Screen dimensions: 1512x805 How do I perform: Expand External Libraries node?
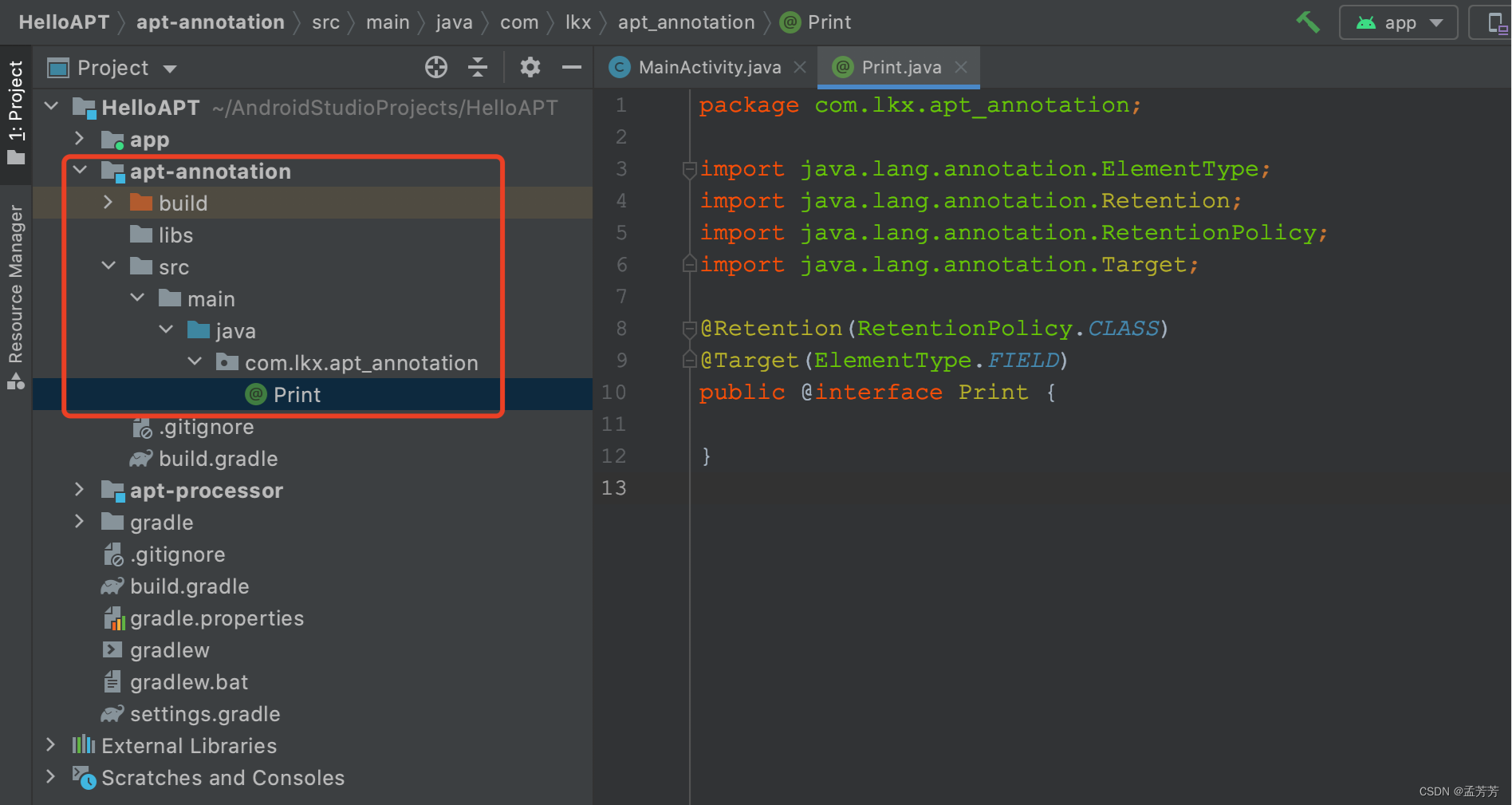51,745
